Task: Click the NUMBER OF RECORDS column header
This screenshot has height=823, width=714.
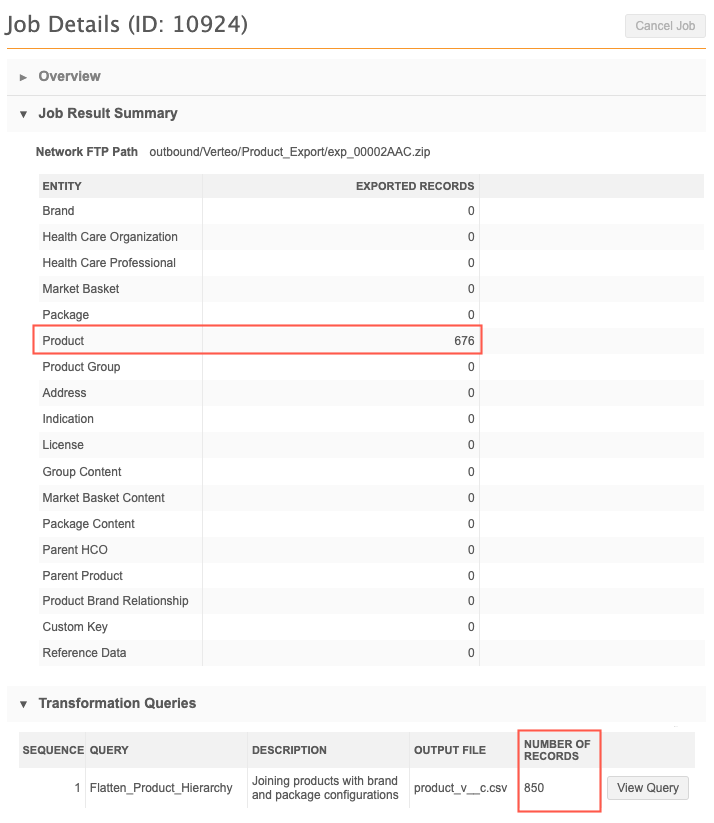Action: coord(557,750)
